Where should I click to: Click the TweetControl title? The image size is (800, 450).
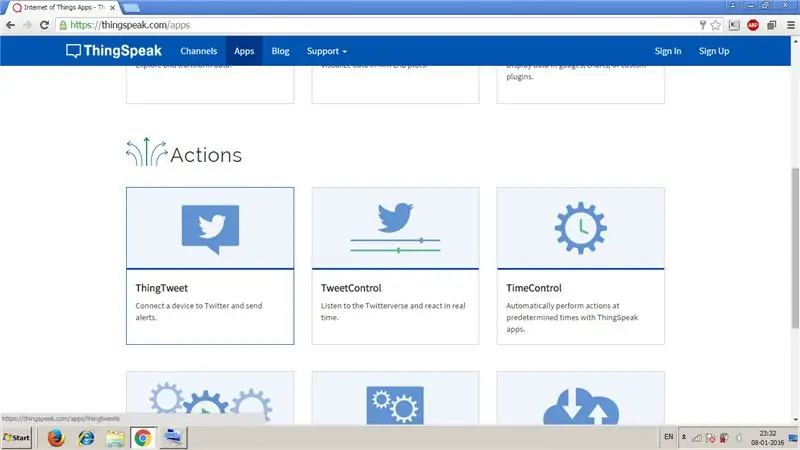pyautogui.click(x=351, y=288)
